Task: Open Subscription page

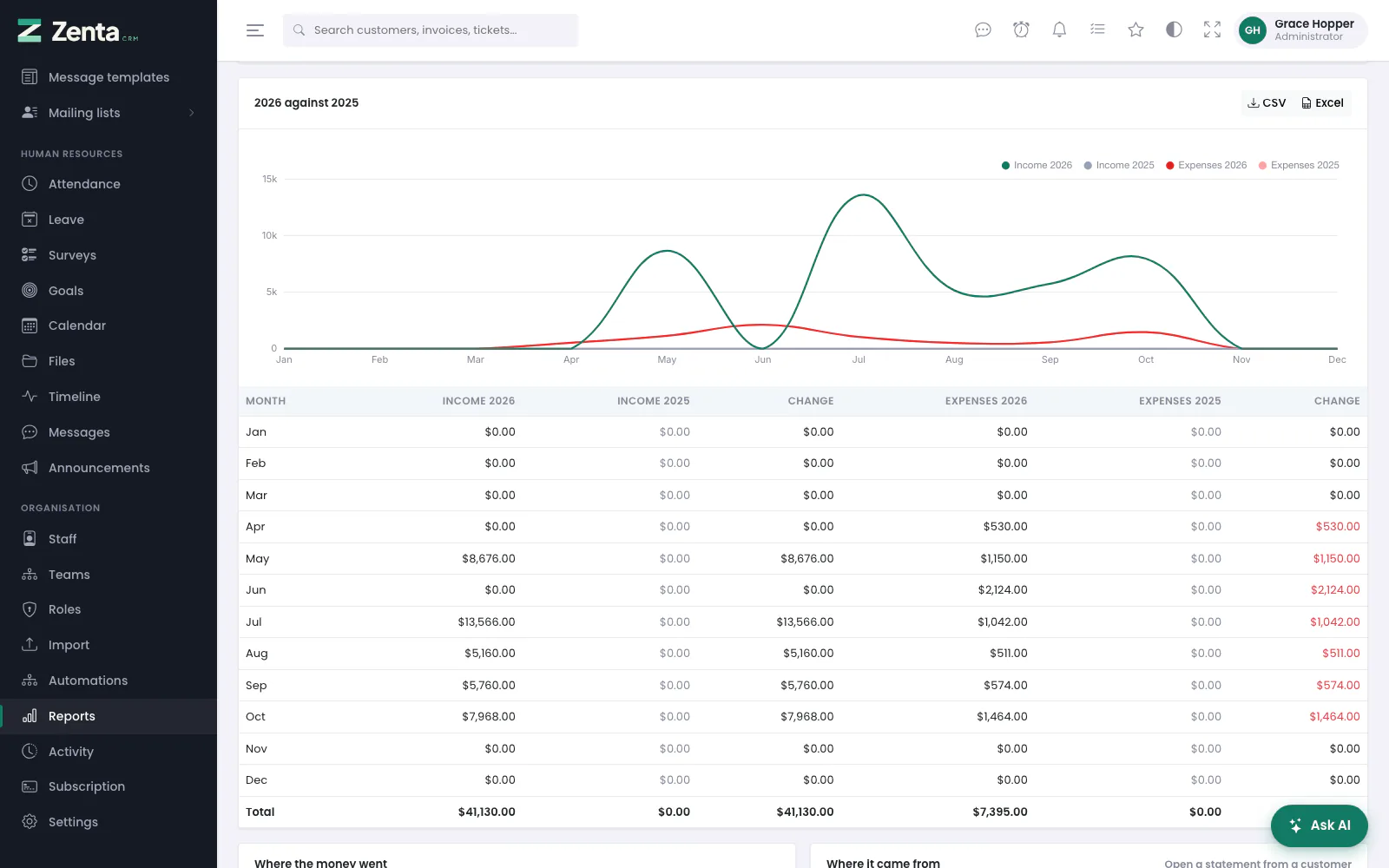Action: 109,786
